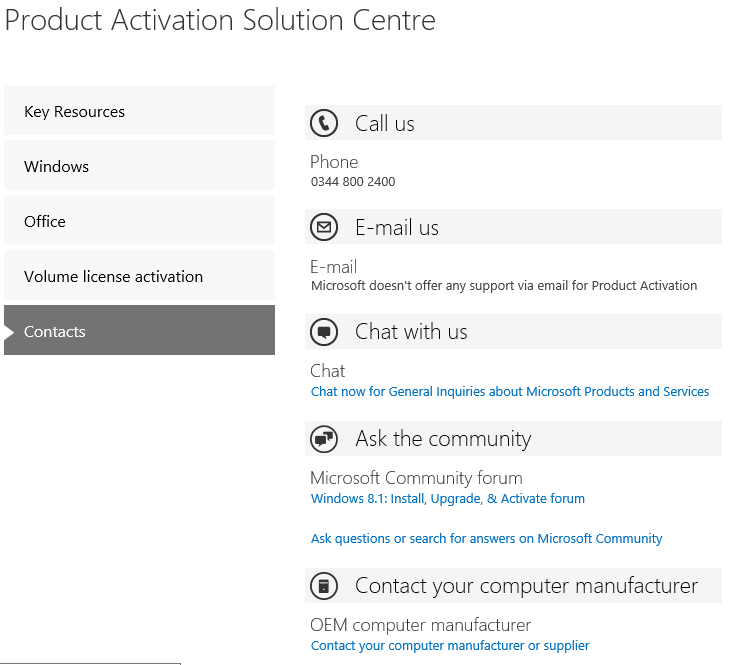The width and height of the screenshot is (751, 665).
Task: Open Windows 8.1 Install, Upgrade, Activate forum link
Action: click(x=448, y=498)
